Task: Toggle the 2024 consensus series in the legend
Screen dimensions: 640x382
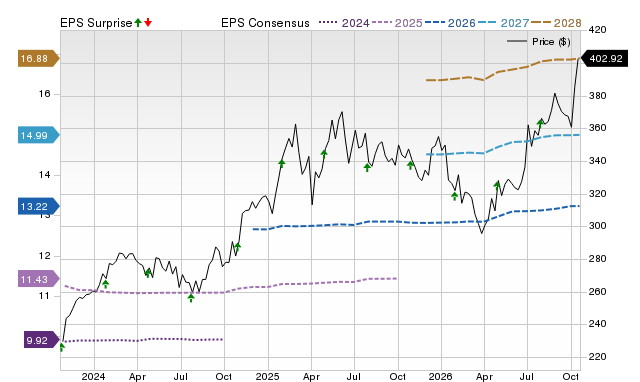Action: pos(344,23)
